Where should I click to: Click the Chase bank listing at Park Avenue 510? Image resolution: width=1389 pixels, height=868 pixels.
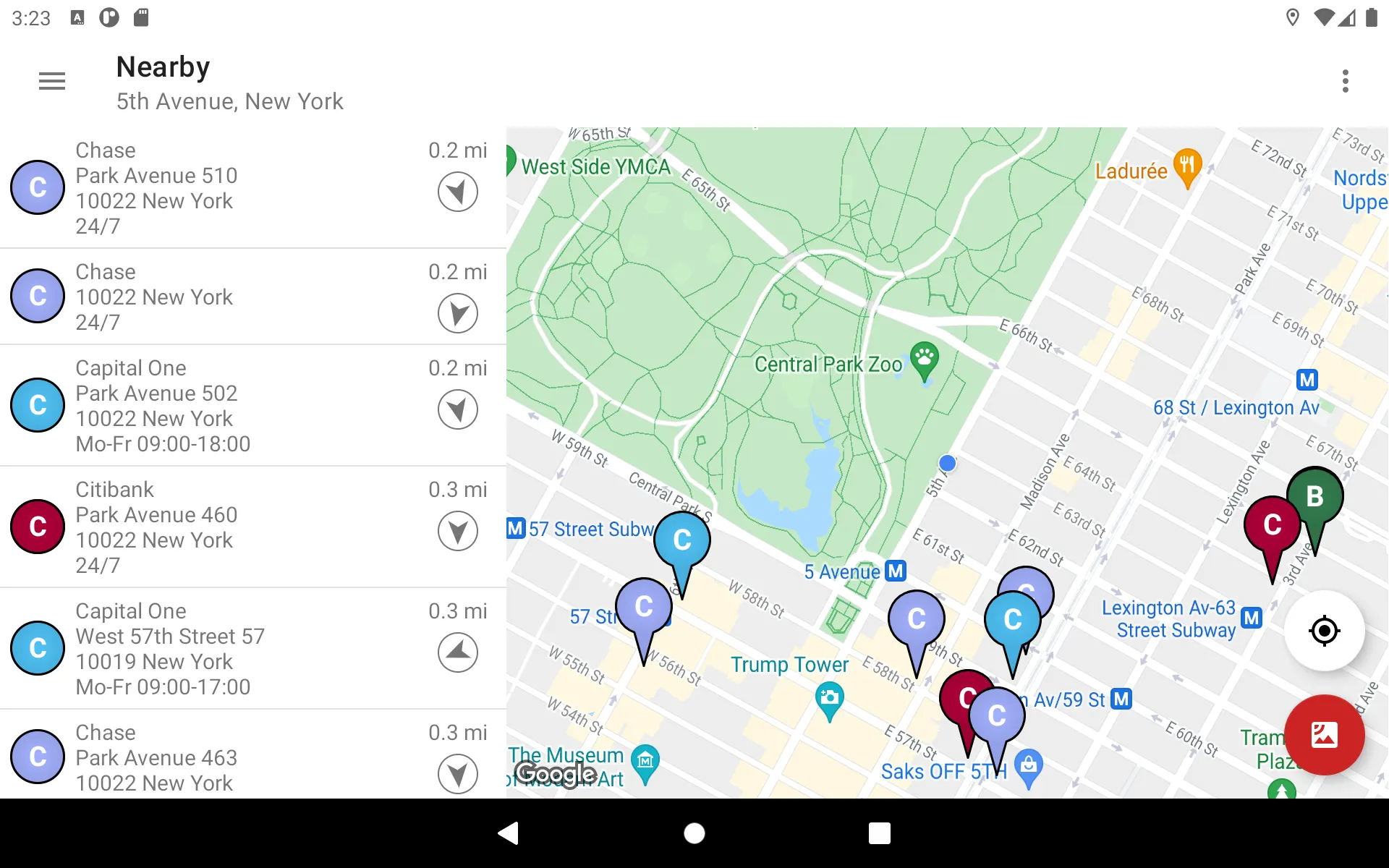(x=253, y=188)
